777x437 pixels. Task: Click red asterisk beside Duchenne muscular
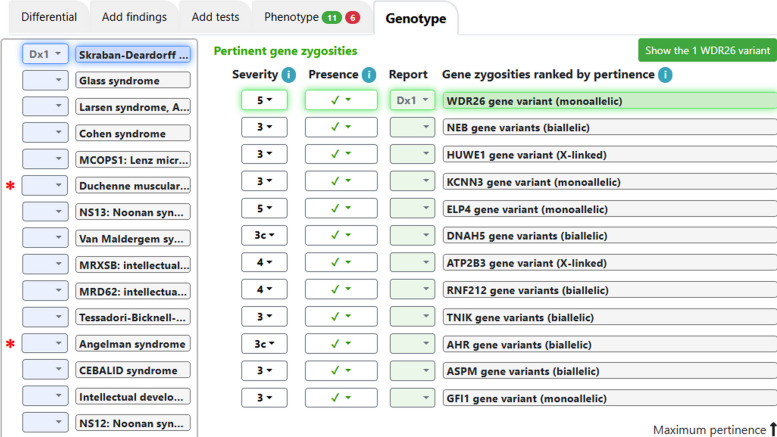(x=10, y=186)
